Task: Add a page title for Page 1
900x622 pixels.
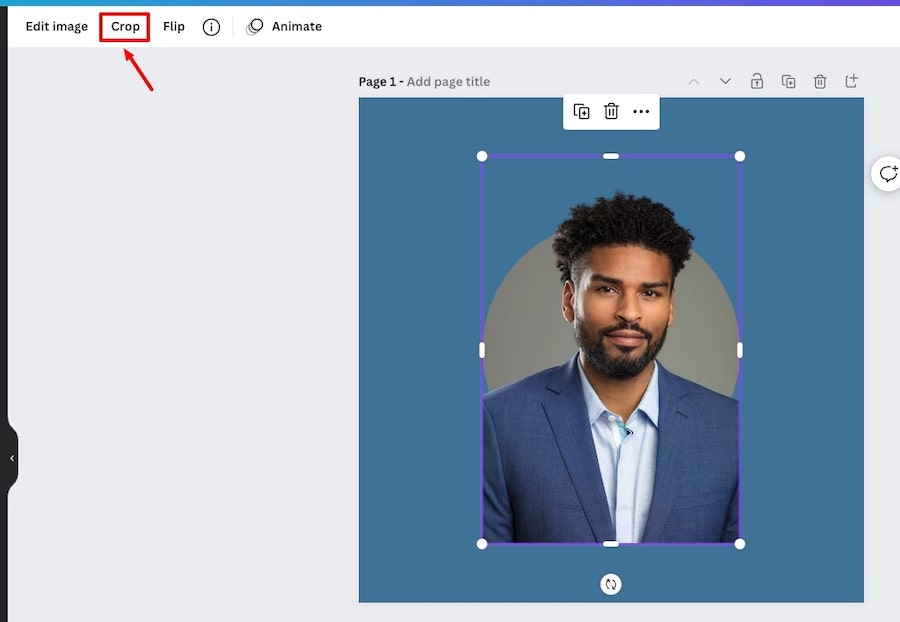Action: [448, 81]
